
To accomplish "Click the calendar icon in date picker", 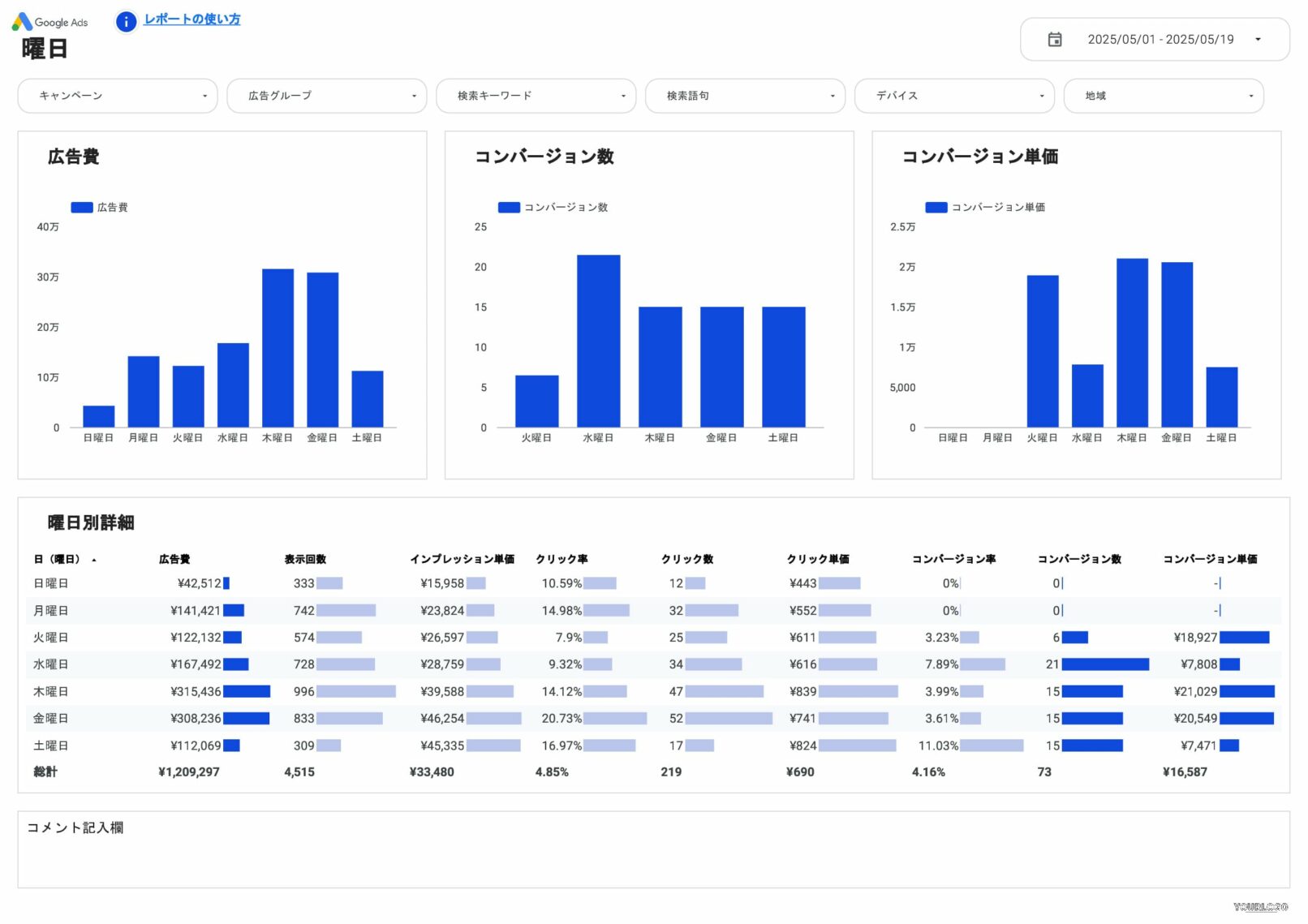I will (x=1054, y=40).
